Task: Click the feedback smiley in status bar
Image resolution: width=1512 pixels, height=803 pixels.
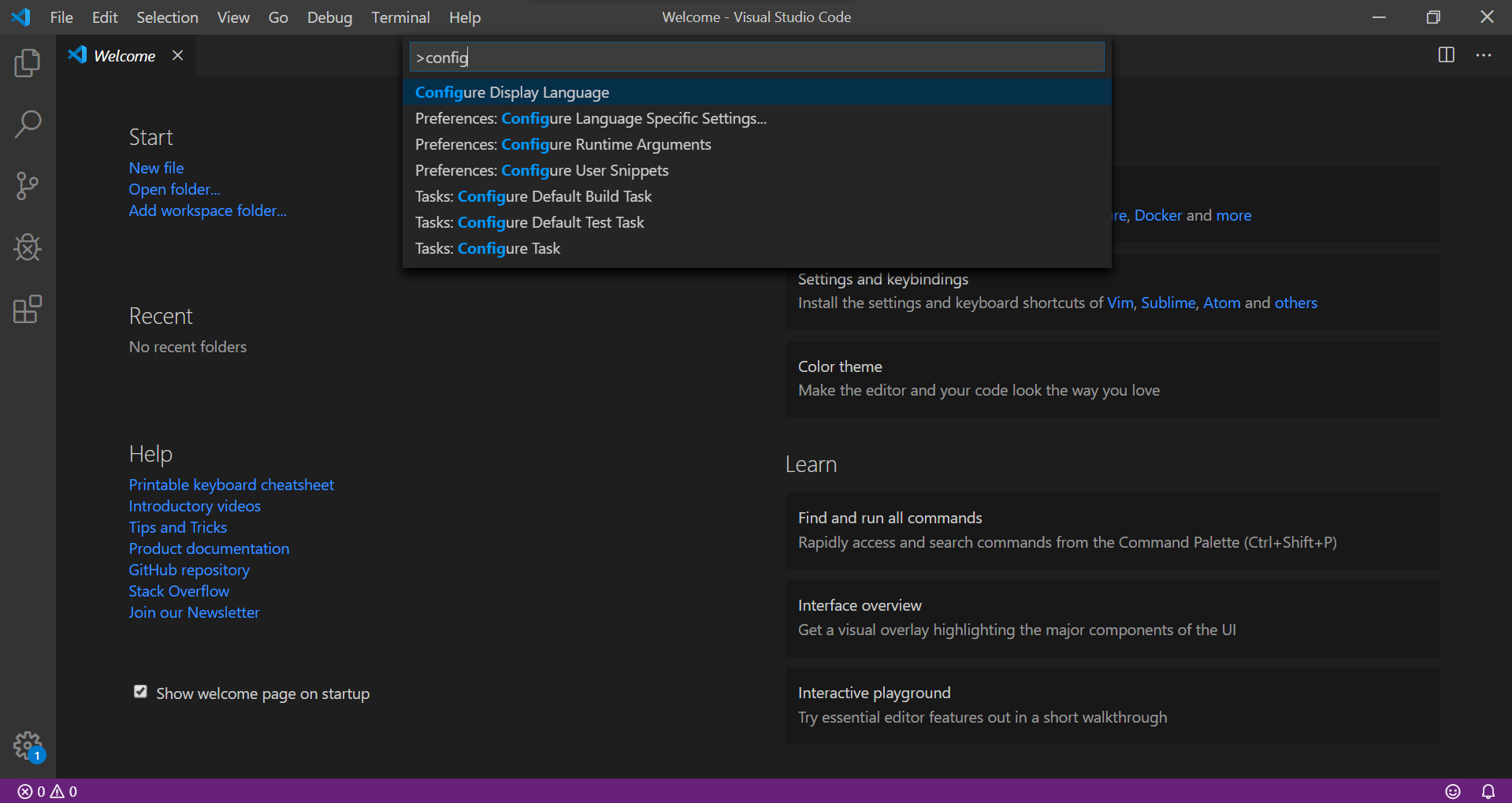Action: [x=1454, y=791]
